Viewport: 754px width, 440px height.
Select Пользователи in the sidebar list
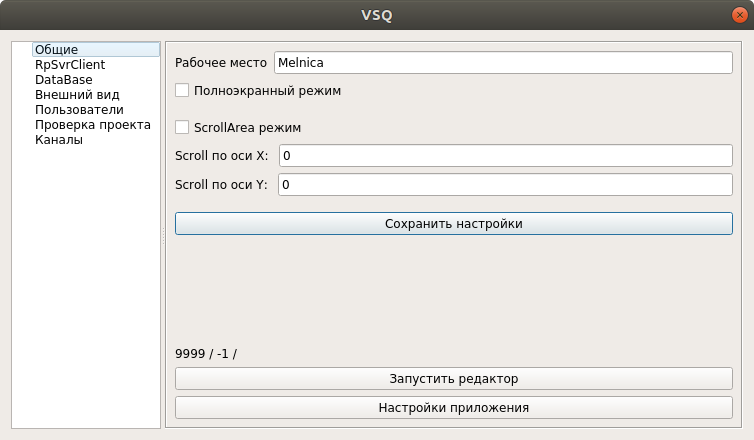click(79, 110)
